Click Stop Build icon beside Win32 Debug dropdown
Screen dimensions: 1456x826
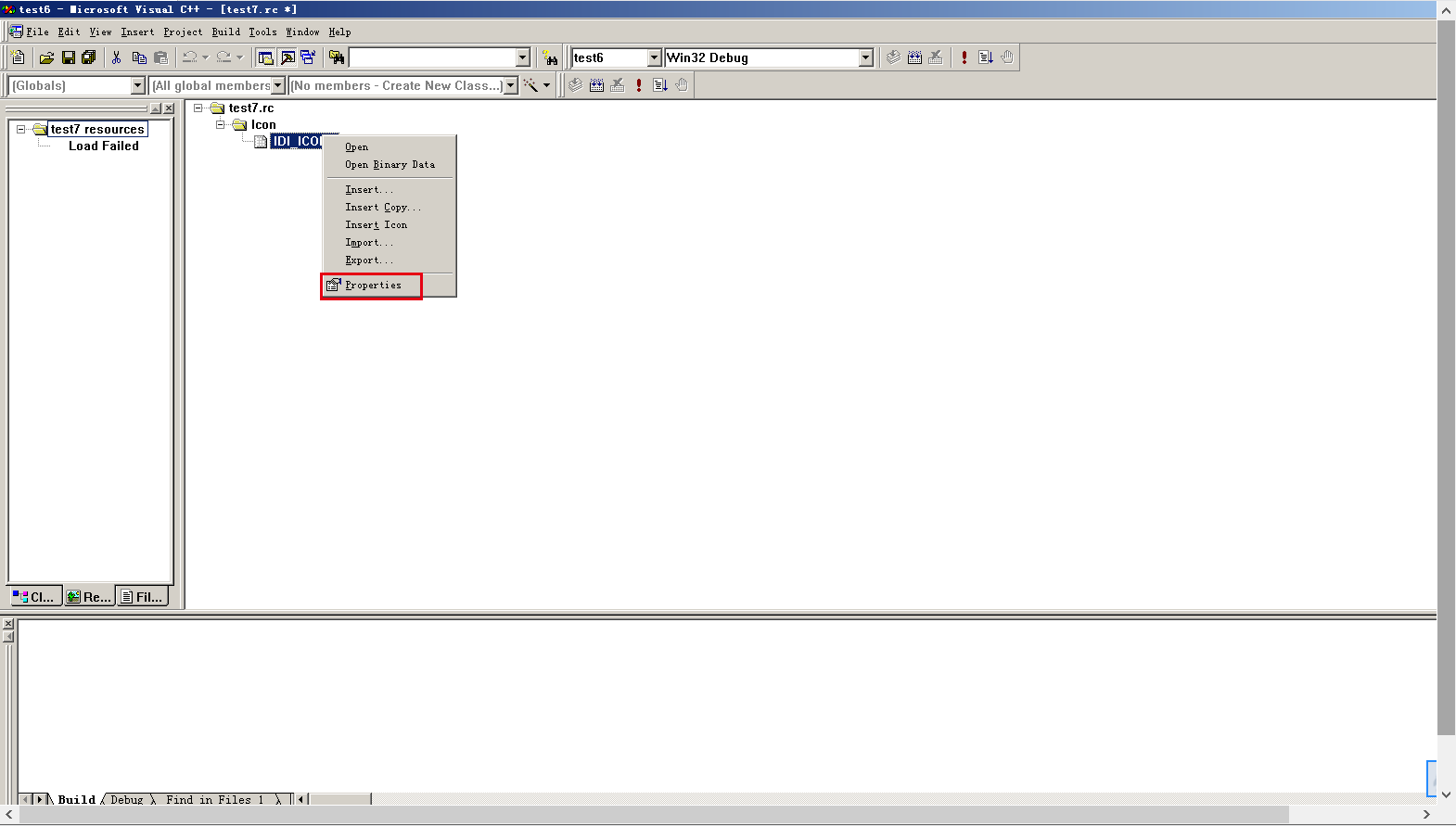tap(936, 57)
